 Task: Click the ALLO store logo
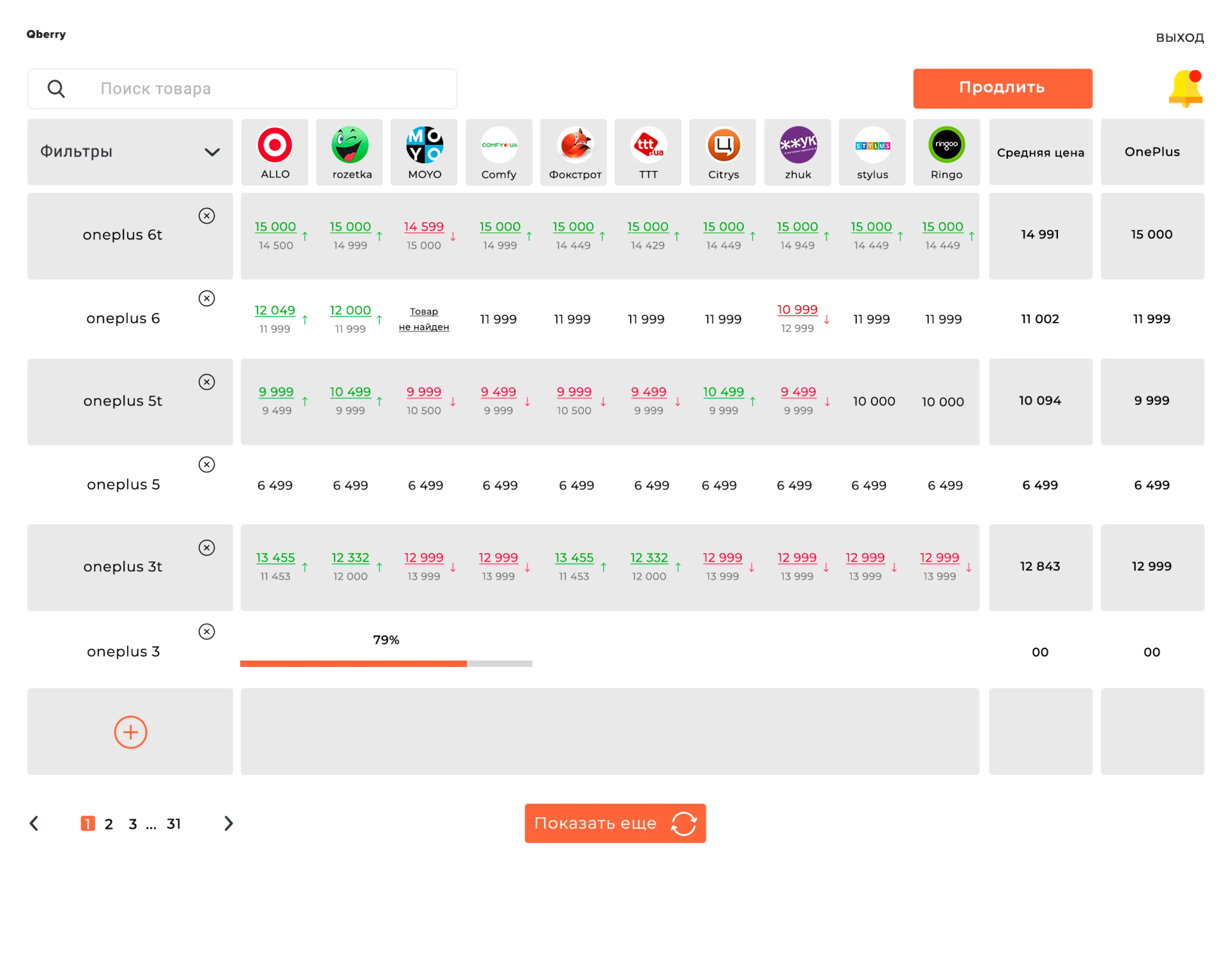[x=275, y=145]
